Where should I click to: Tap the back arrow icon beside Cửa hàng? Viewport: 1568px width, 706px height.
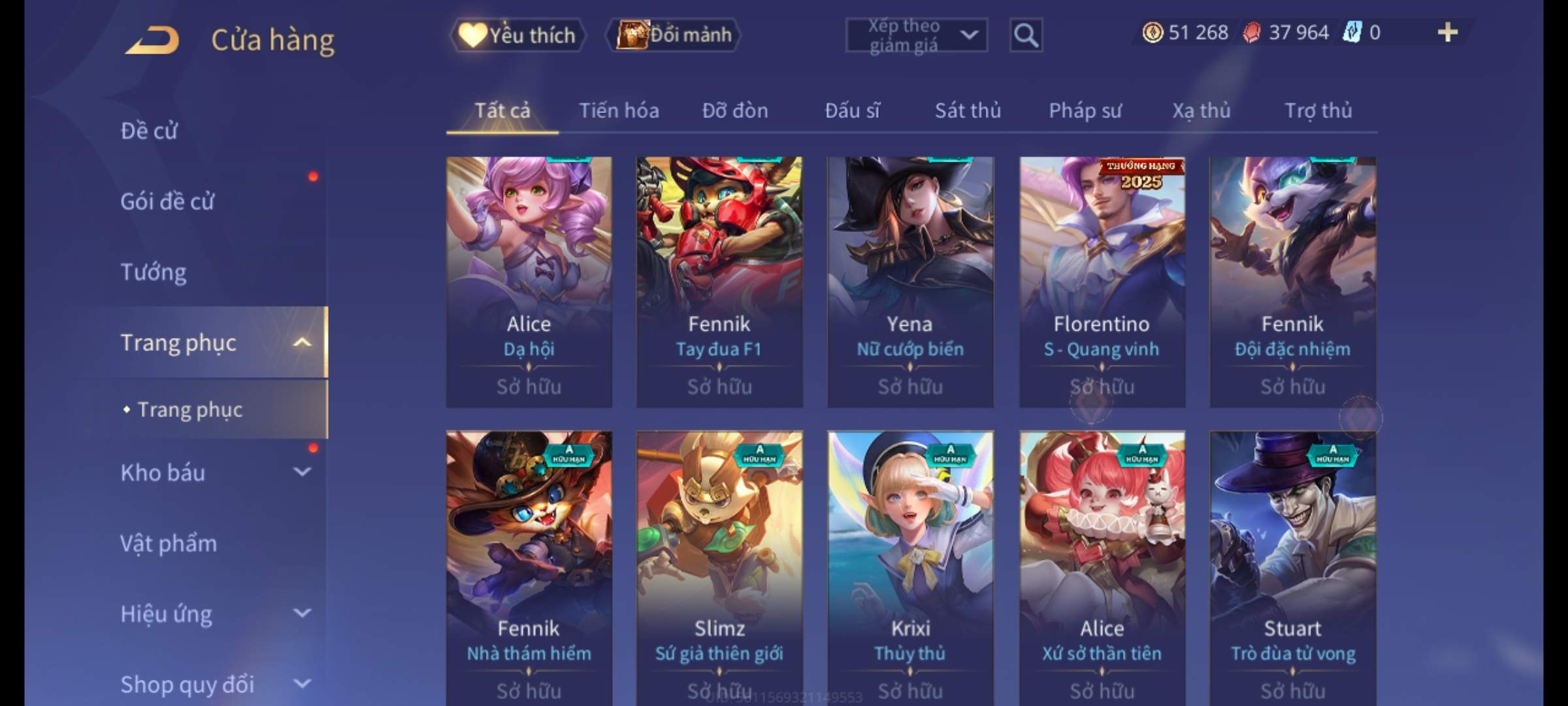click(152, 39)
